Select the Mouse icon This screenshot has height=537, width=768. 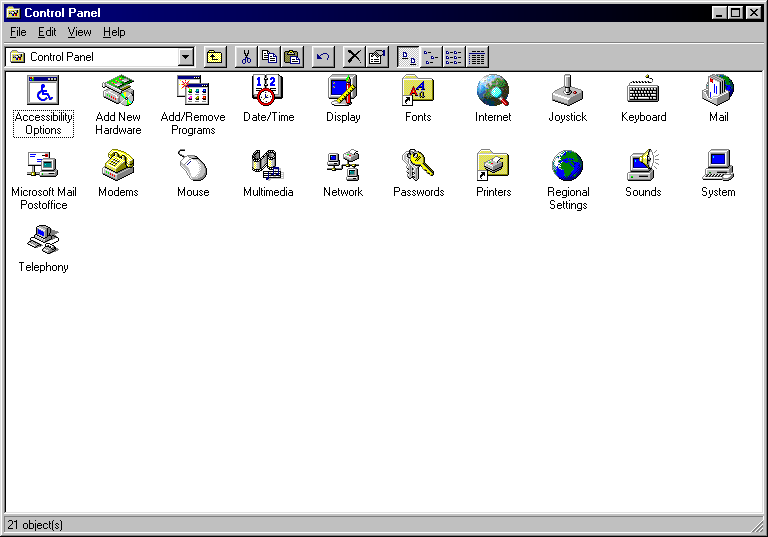193,165
